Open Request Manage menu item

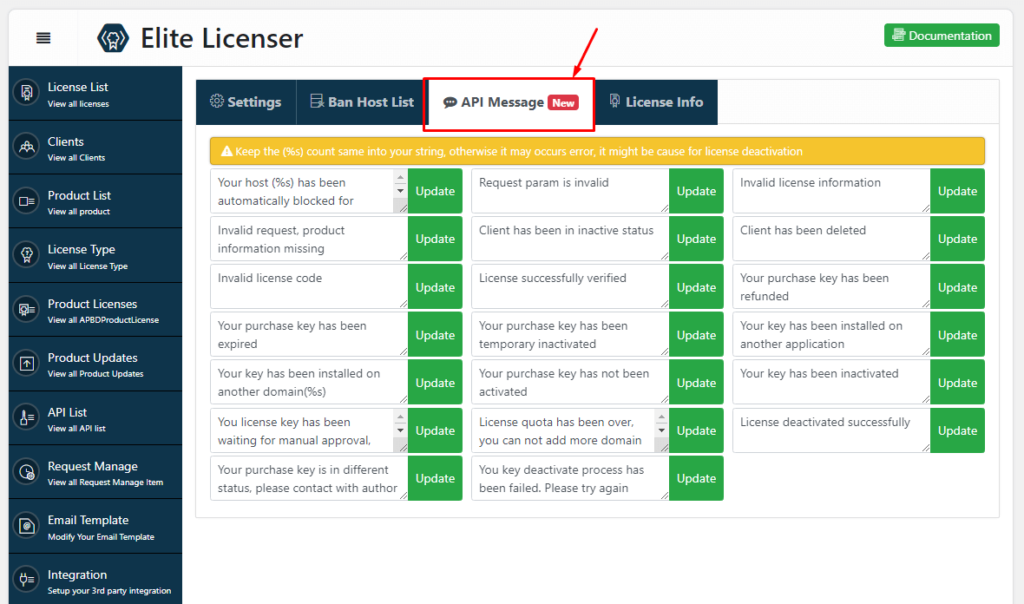(x=95, y=473)
